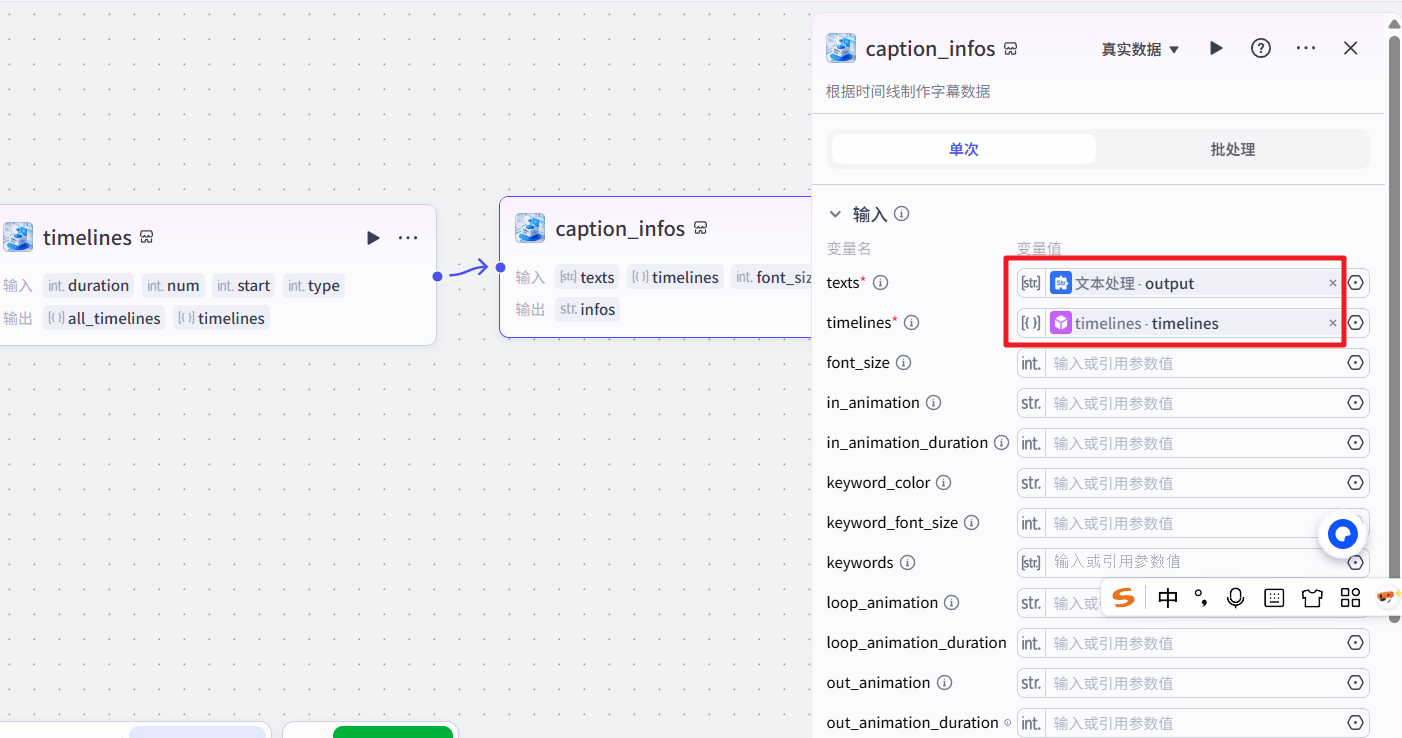Open timelines node more options menu
Viewport: 1402px width, 738px height.
(x=408, y=238)
